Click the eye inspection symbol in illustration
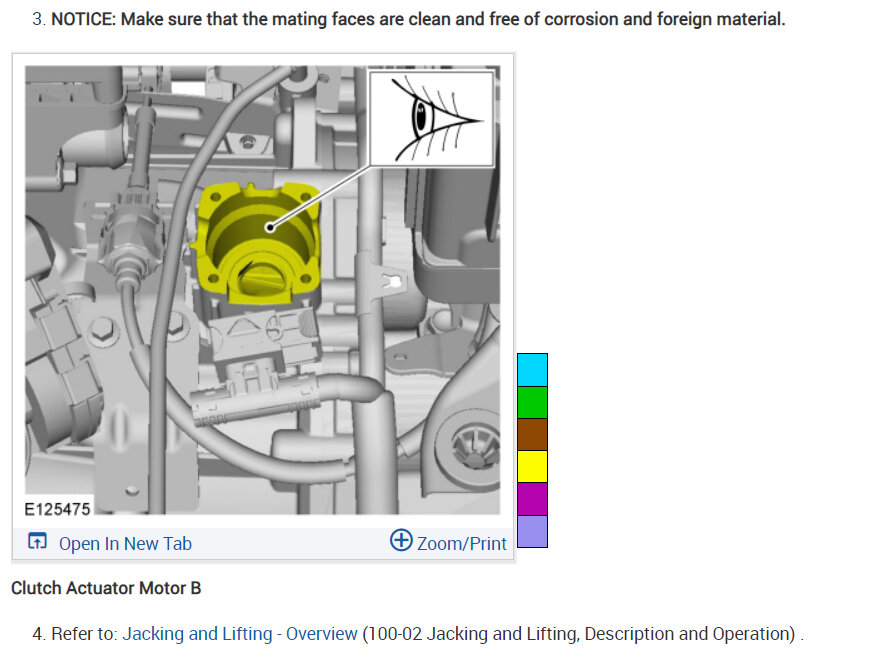 pyautogui.click(x=432, y=118)
